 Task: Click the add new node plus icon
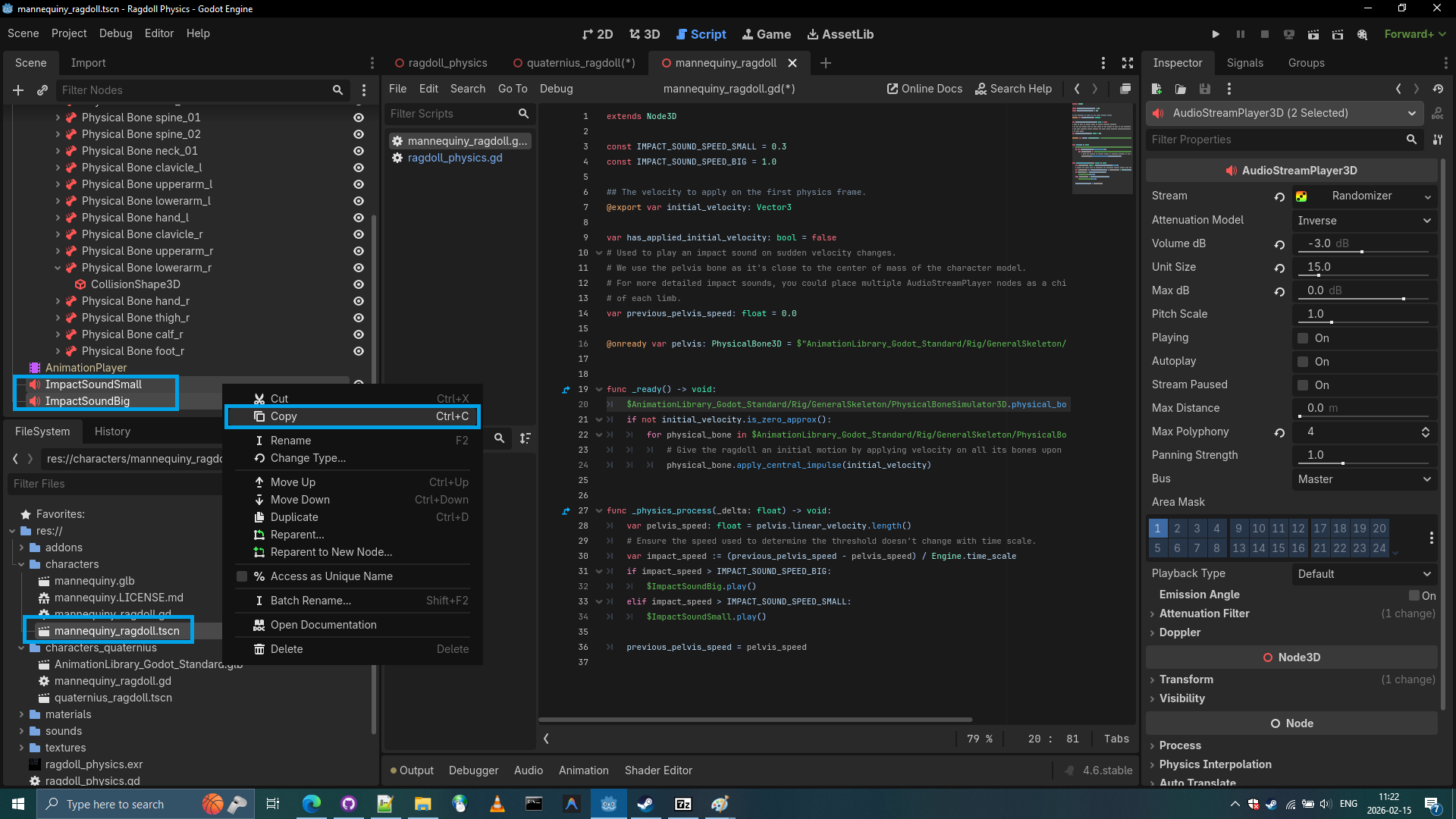point(18,90)
